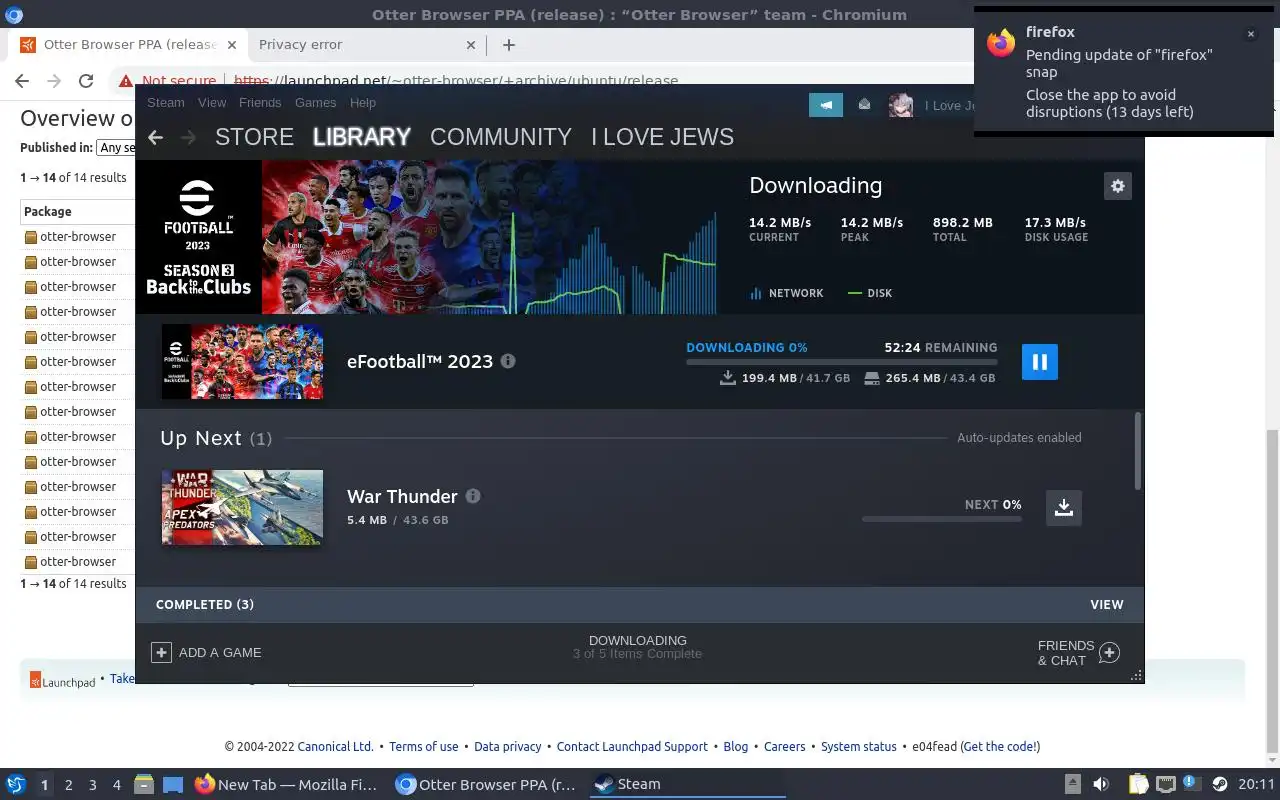Click show desktop icon in taskbar
This screenshot has width=1280, height=800.
(173, 785)
